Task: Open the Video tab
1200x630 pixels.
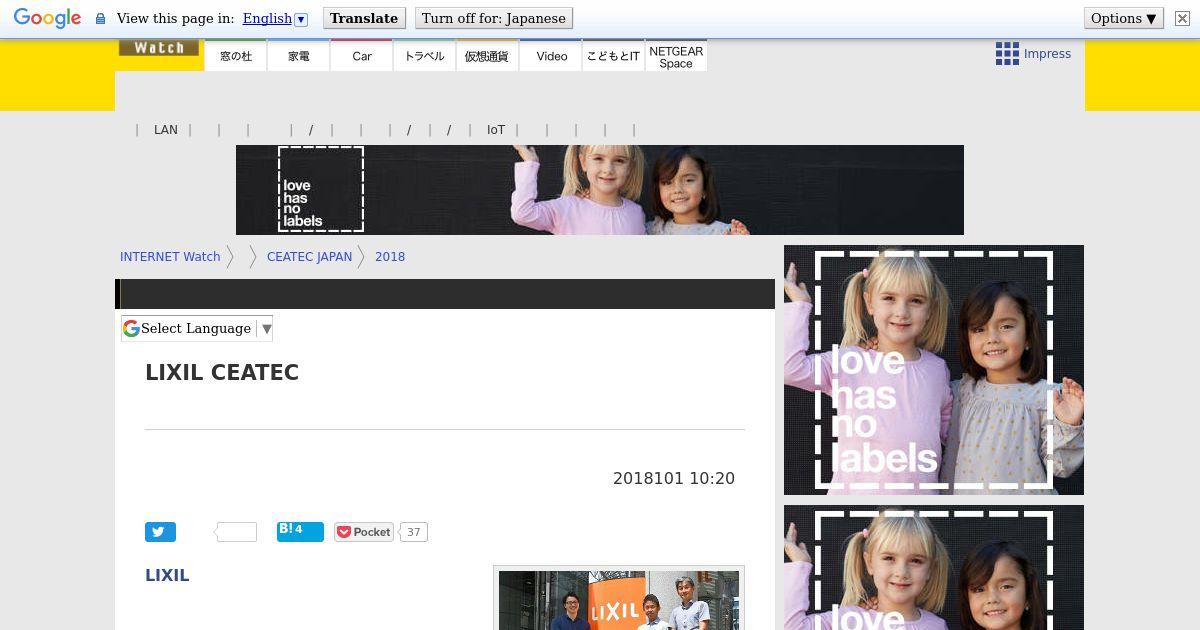Action: point(551,56)
